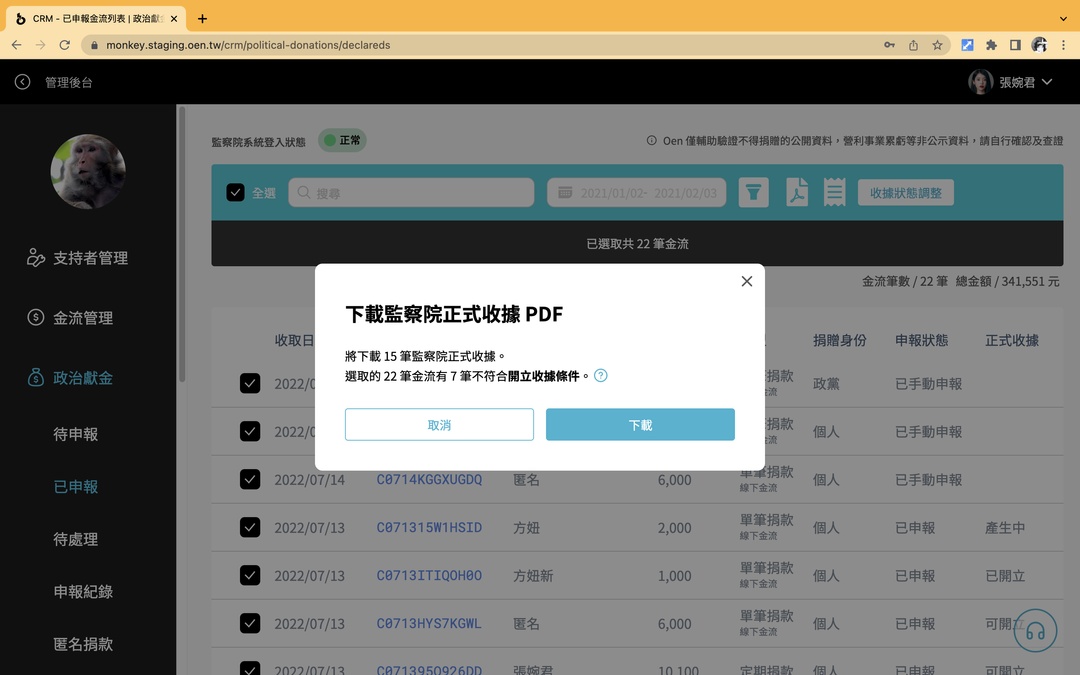Uncheck the checkbox on the 方妞 row
Image resolution: width=1080 pixels, height=675 pixels.
(250, 527)
